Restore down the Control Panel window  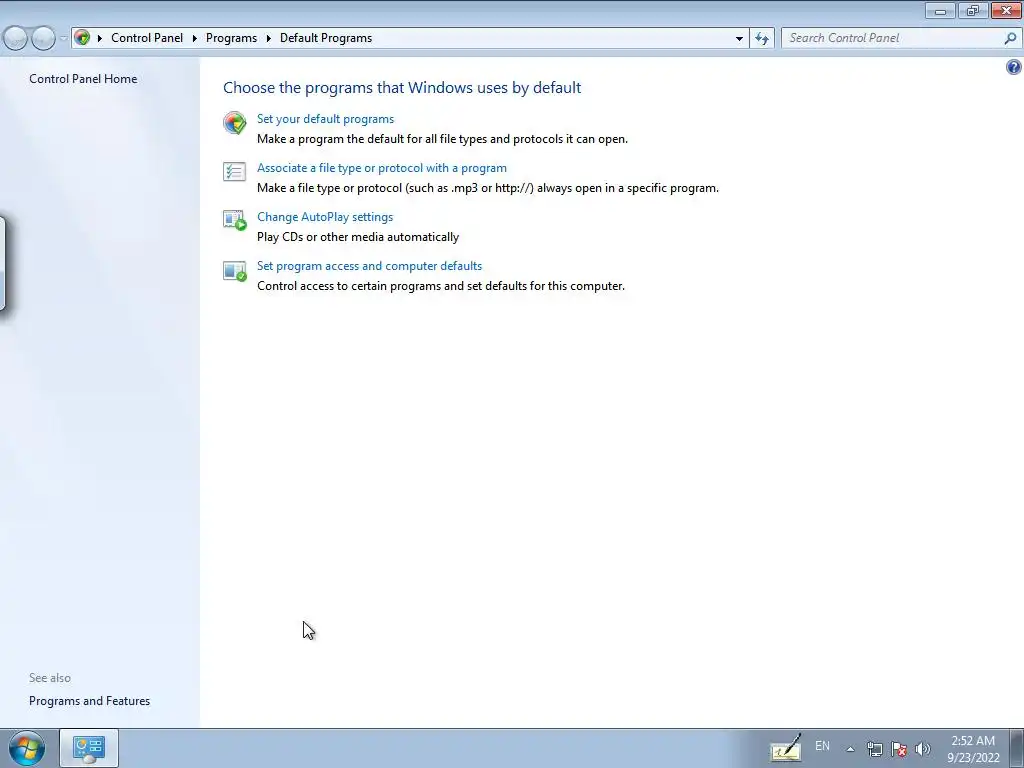tap(972, 10)
